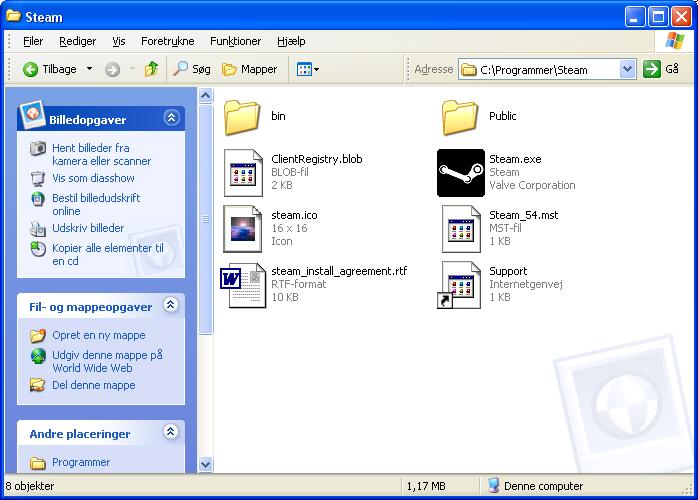Image resolution: width=698 pixels, height=500 pixels.
Task: Click the task pane scroll up arrow
Action: [205, 95]
